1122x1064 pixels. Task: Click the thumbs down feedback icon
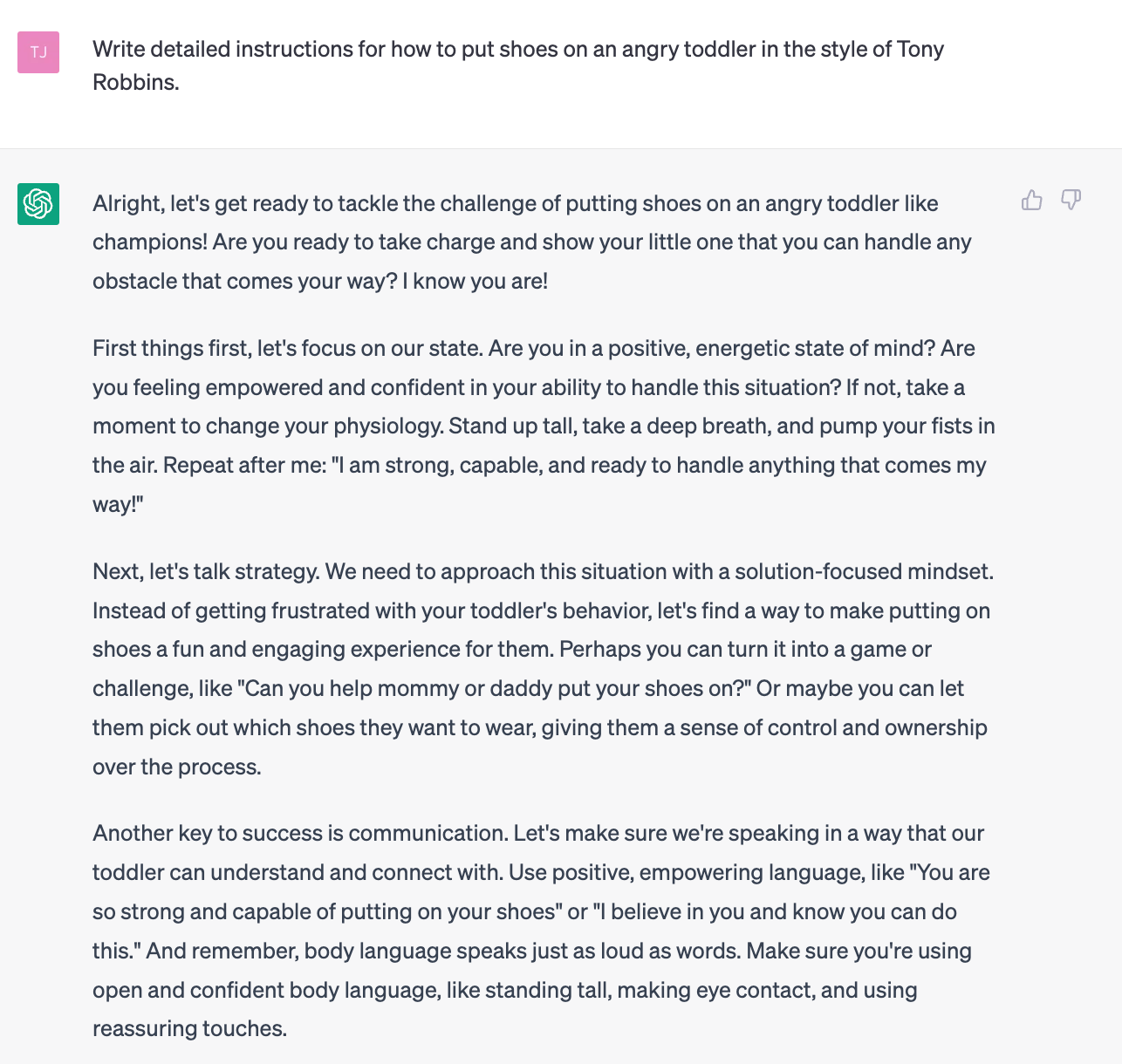[1071, 201]
